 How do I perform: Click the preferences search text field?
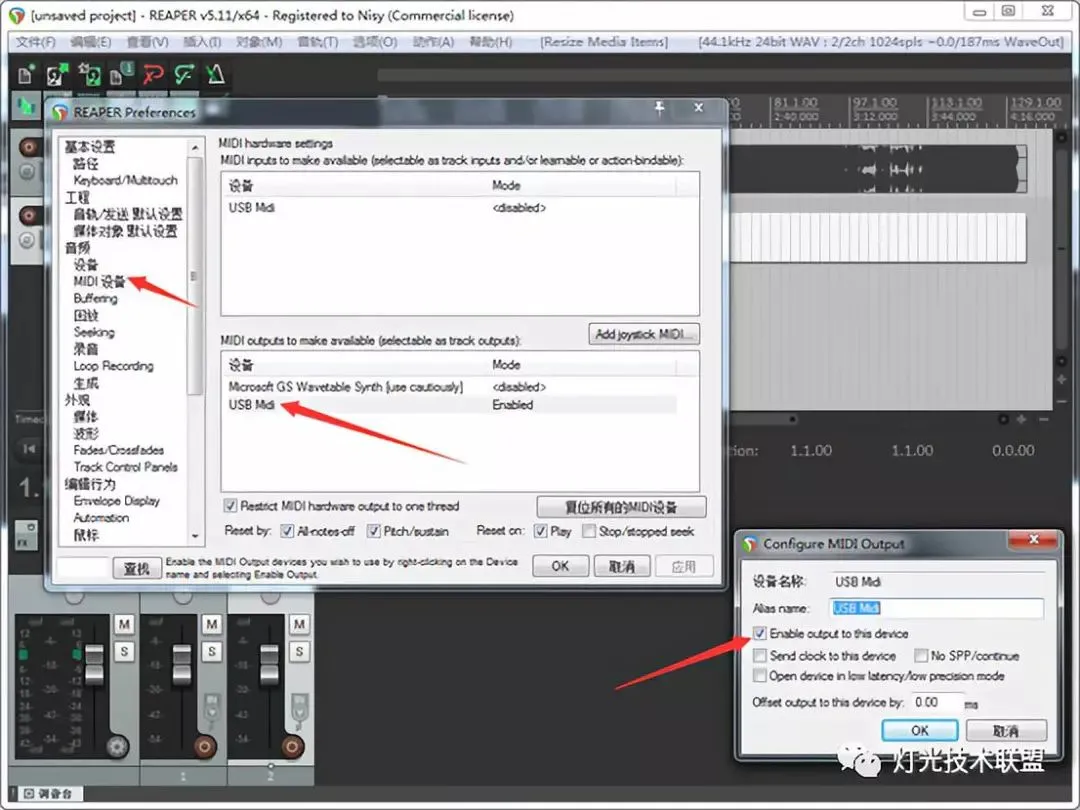click(84, 568)
